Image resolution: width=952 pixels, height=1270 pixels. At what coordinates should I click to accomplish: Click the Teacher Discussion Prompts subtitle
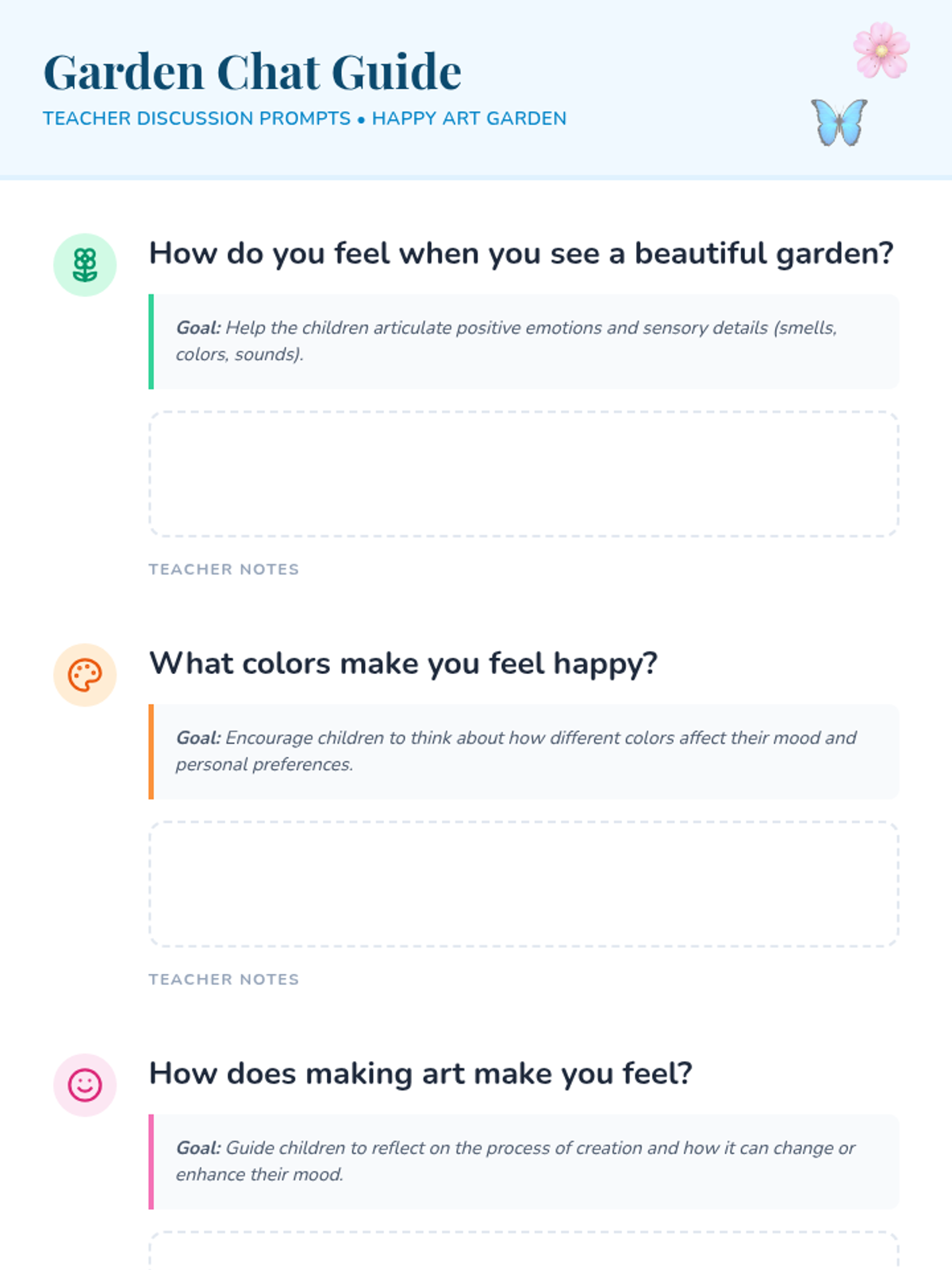[305, 118]
